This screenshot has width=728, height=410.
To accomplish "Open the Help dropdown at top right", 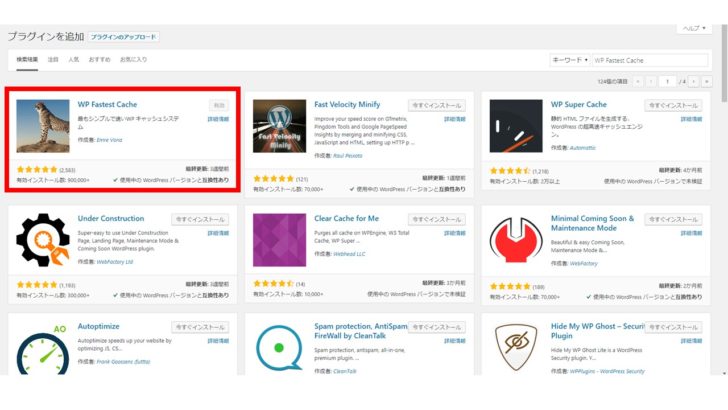I will point(694,28).
